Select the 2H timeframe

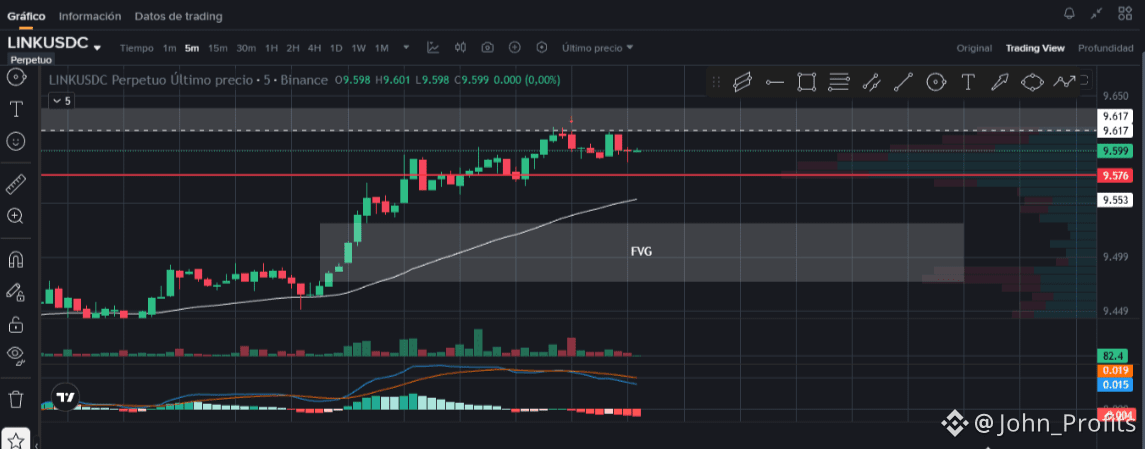[x=293, y=48]
